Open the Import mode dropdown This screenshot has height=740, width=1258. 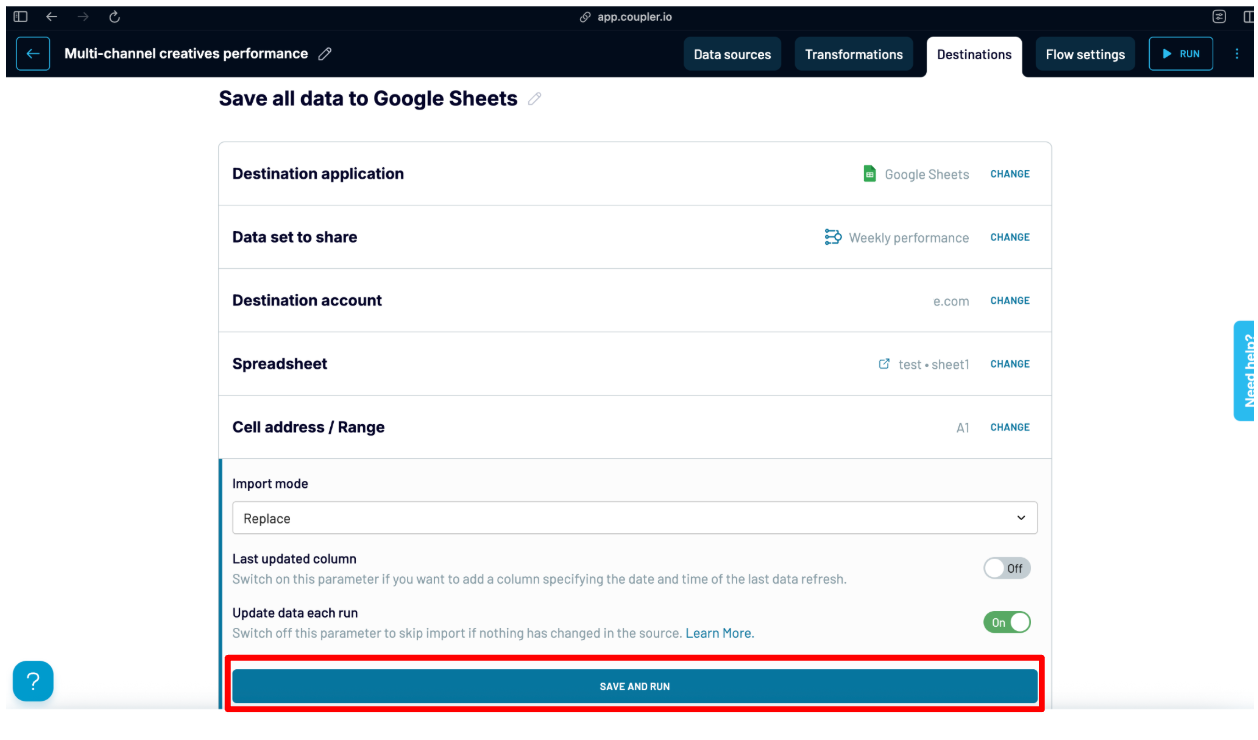click(634, 518)
